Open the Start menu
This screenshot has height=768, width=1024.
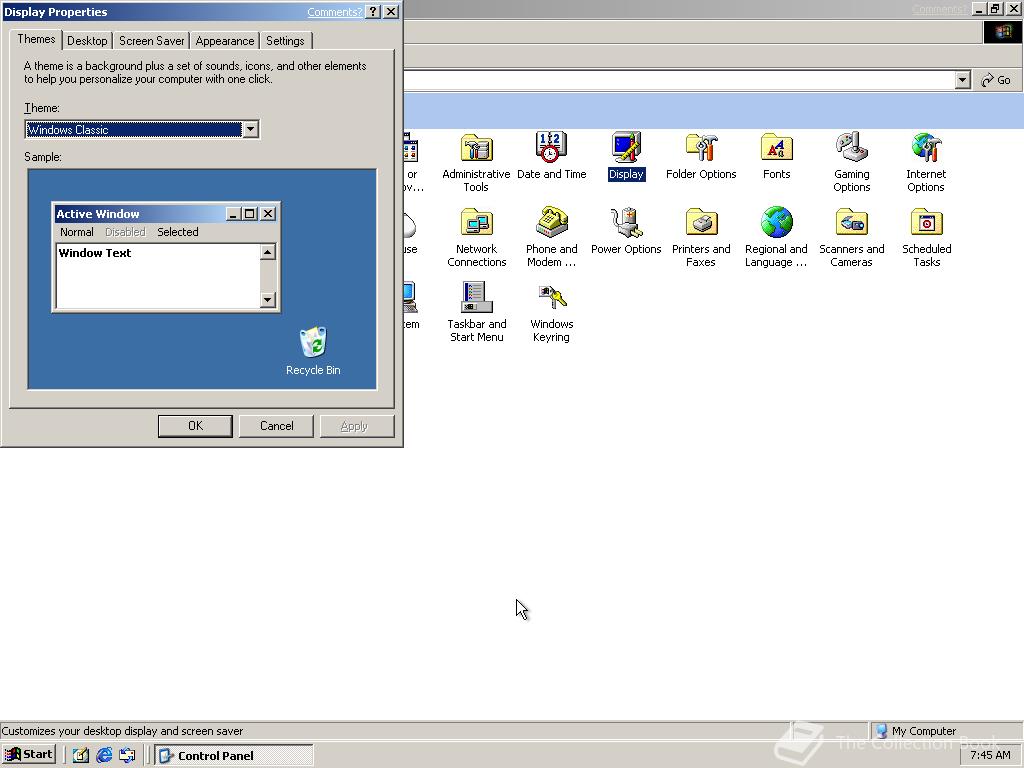(29, 755)
